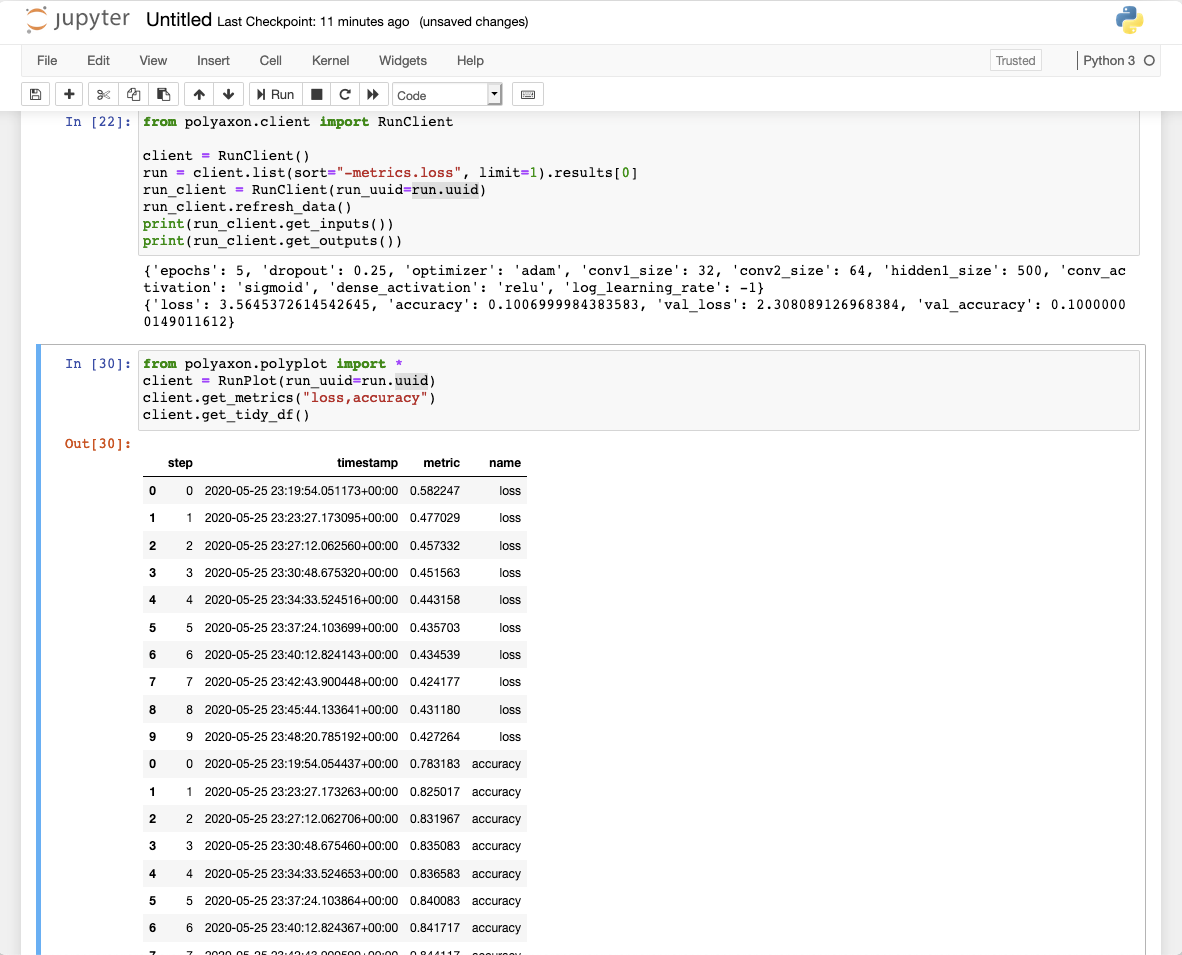Click the "loss,accuracy" string in code
The image size is (1182, 955).
[x=365, y=398]
